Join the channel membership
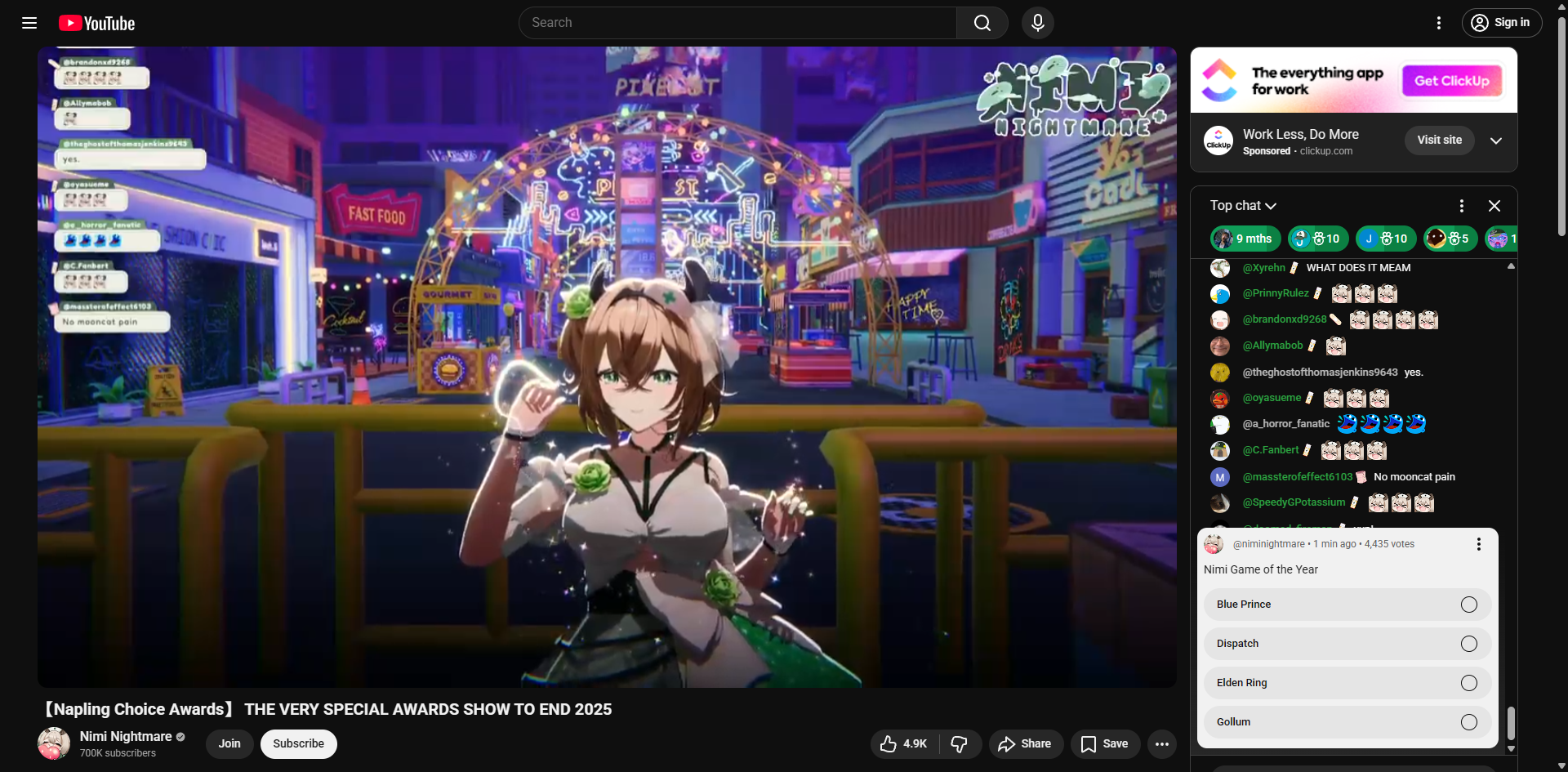 click(x=229, y=744)
